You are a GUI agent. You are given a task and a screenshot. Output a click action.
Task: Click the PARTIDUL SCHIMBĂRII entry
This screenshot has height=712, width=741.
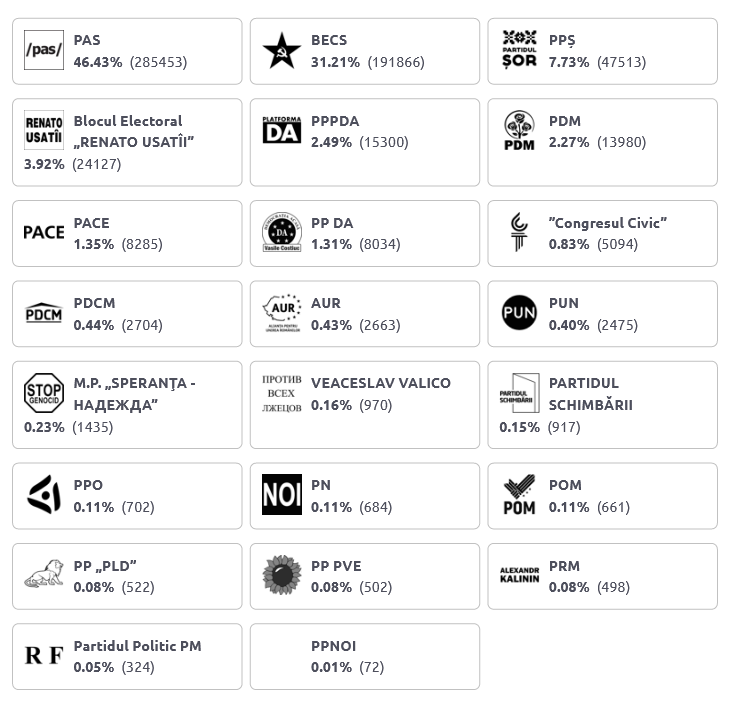(x=603, y=405)
